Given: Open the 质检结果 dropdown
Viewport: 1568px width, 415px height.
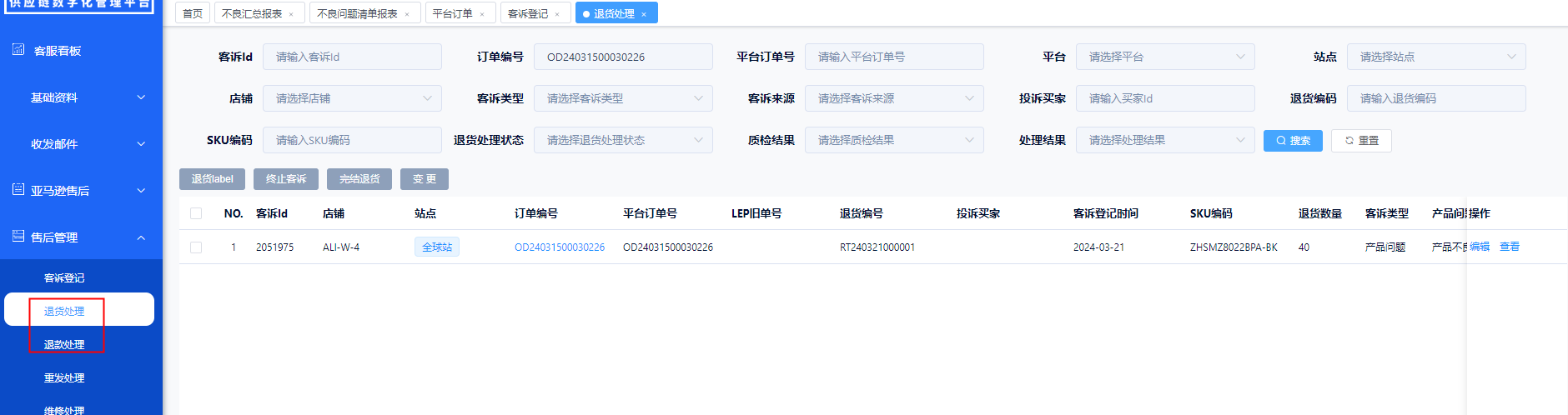Looking at the screenshot, I should [894, 140].
